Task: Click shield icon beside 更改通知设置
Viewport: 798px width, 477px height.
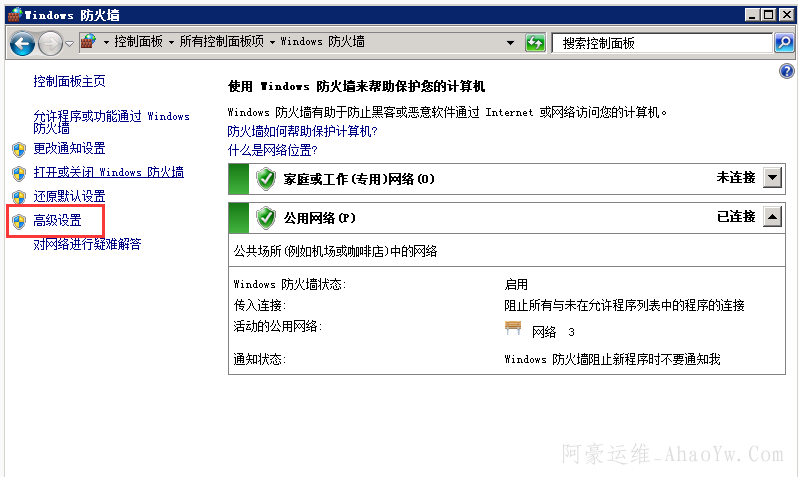Action: tap(19, 149)
